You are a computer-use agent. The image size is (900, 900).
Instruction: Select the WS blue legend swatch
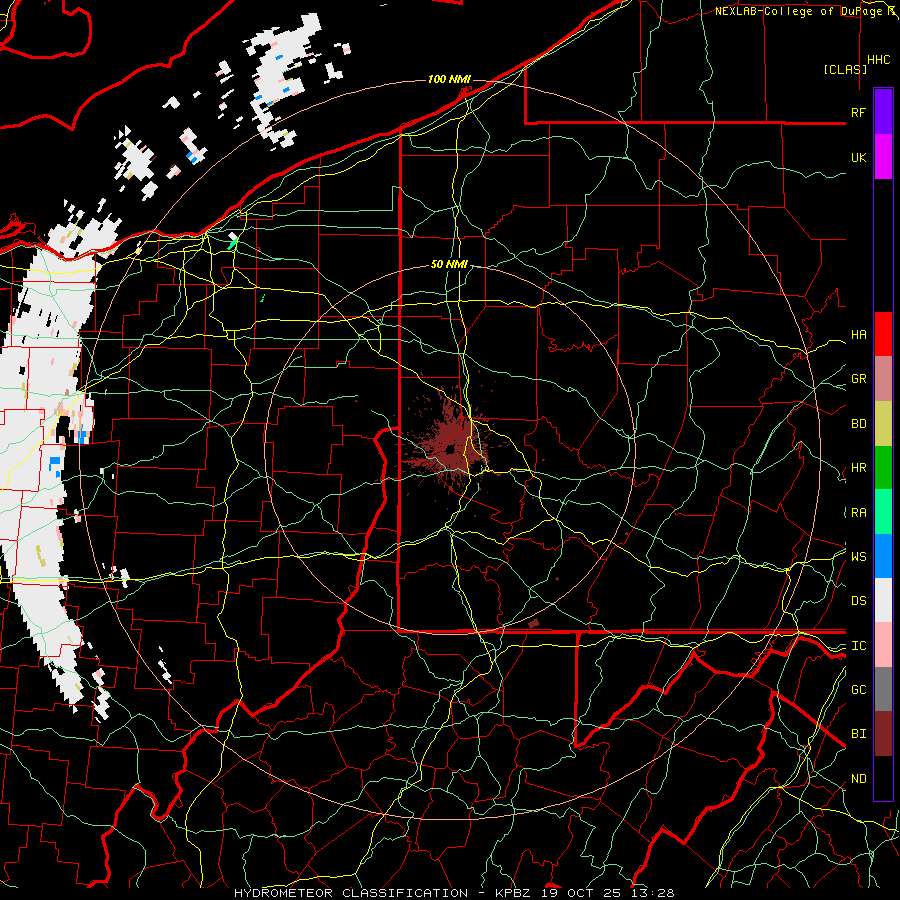883,556
